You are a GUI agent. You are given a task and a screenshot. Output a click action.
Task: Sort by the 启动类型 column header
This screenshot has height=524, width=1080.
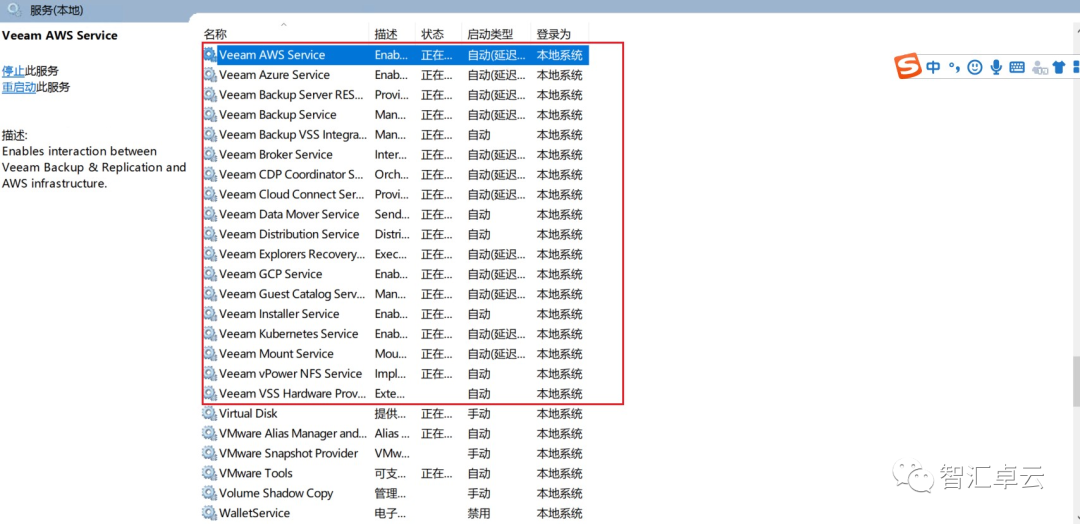pos(490,34)
